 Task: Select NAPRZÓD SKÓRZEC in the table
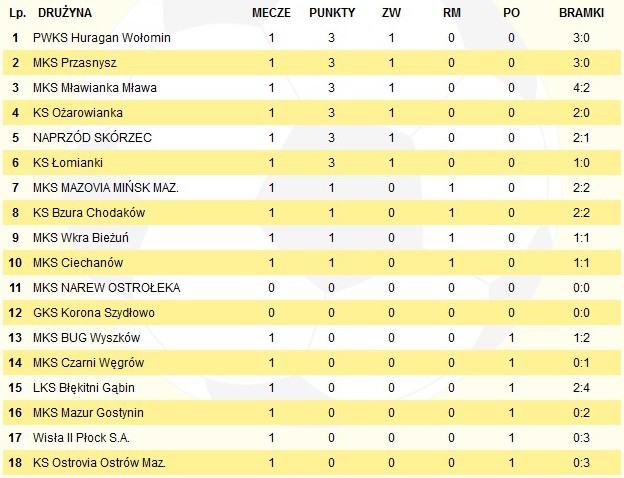[x=92, y=138]
